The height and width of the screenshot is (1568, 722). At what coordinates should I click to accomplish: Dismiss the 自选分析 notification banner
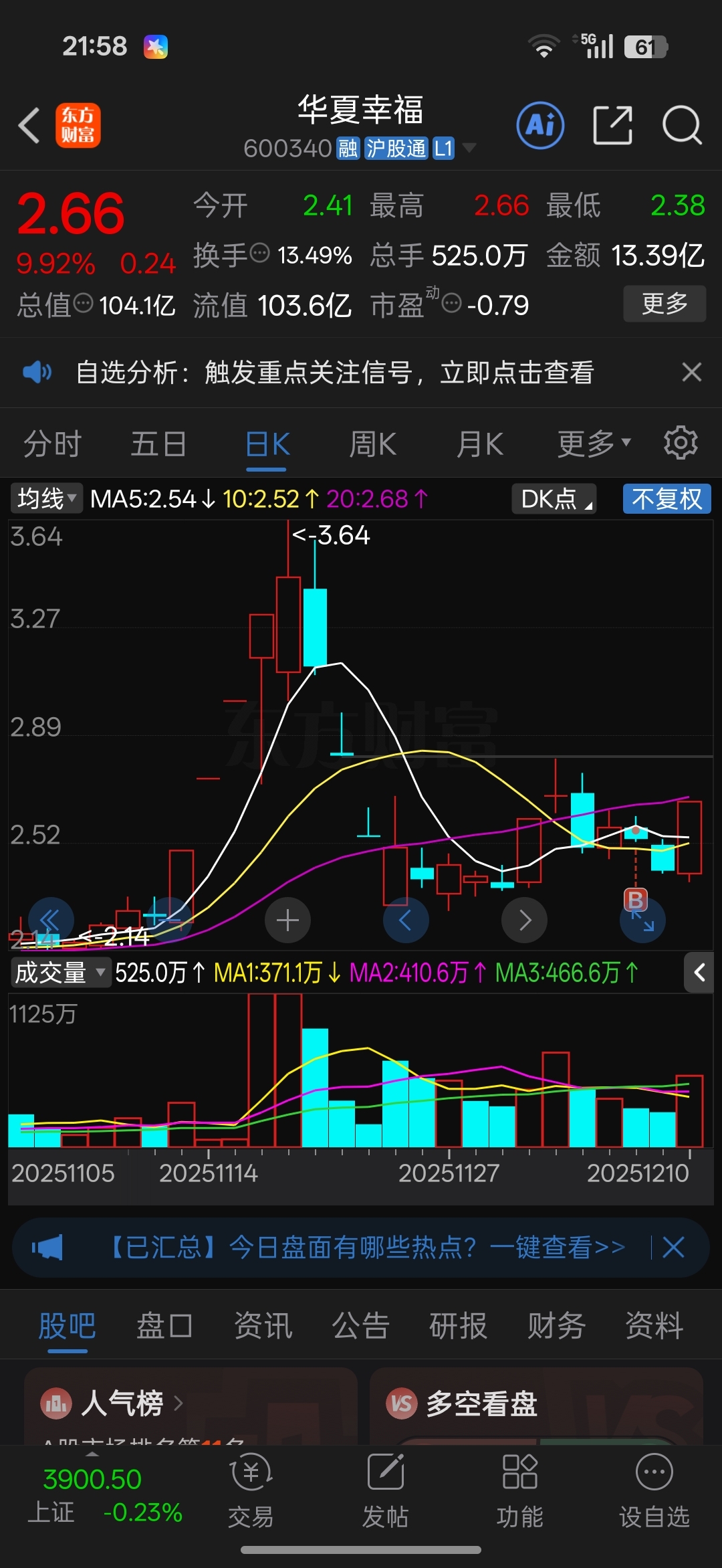pyautogui.click(x=691, y=372)
